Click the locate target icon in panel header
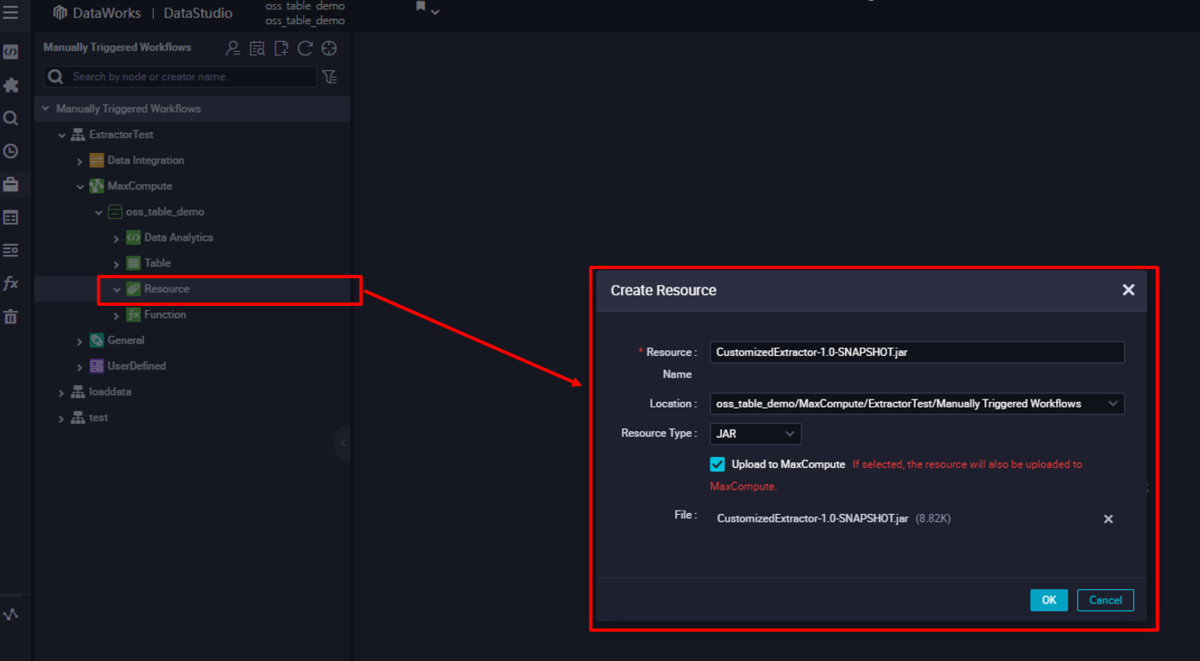This screenshot has width=1200, height=661. click(x=329, y=48)
